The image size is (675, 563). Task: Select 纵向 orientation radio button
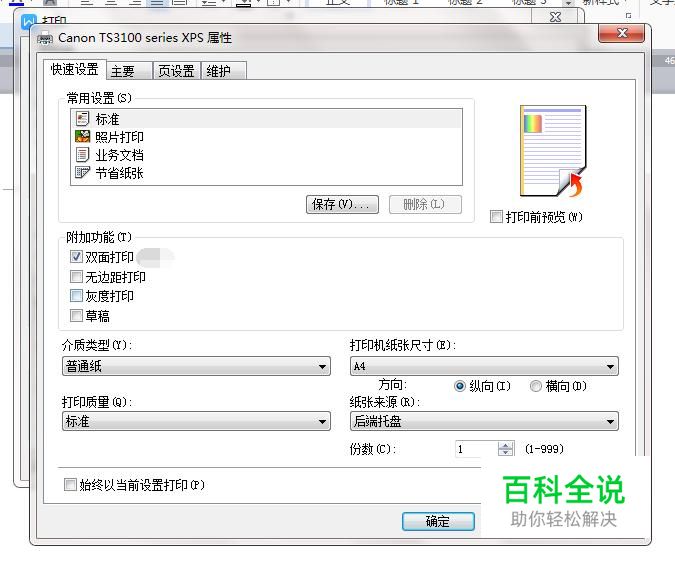click(460, 386)
